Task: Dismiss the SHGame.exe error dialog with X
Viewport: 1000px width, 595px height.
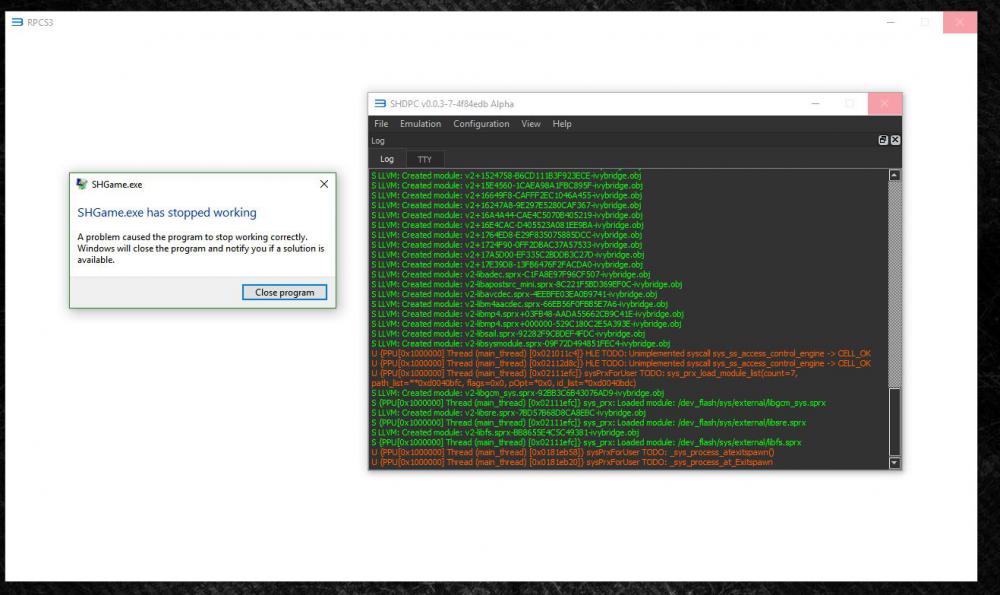Action: [x=323, y=184]
